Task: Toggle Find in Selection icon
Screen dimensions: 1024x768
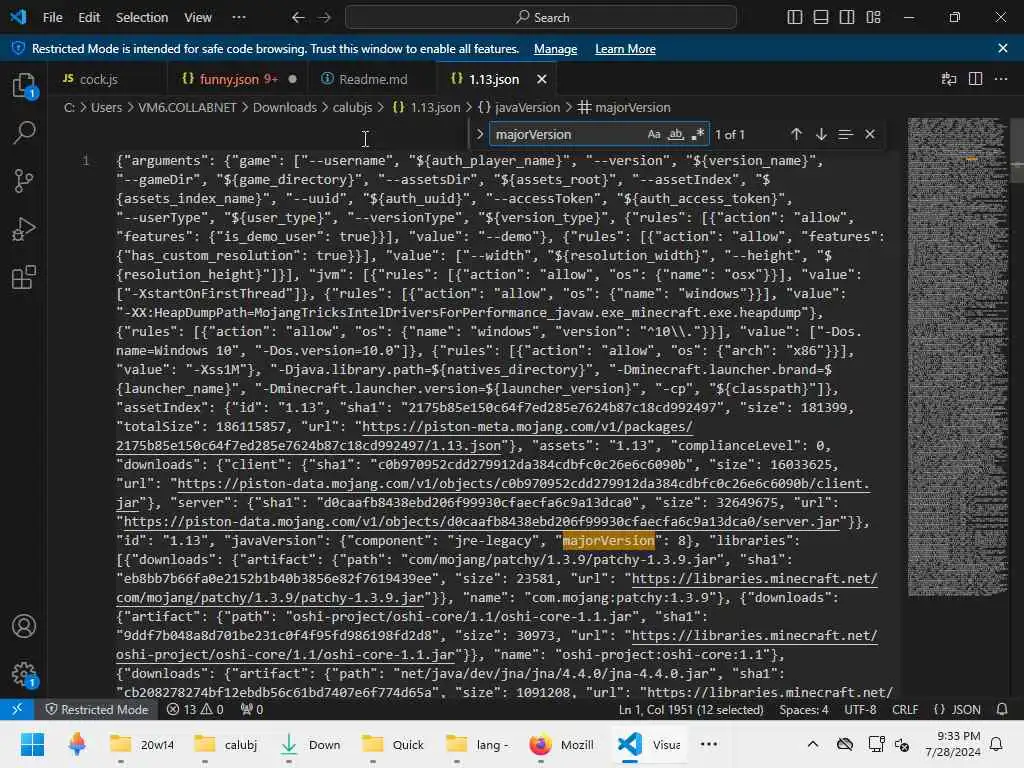Action: (x=845, y=135)
